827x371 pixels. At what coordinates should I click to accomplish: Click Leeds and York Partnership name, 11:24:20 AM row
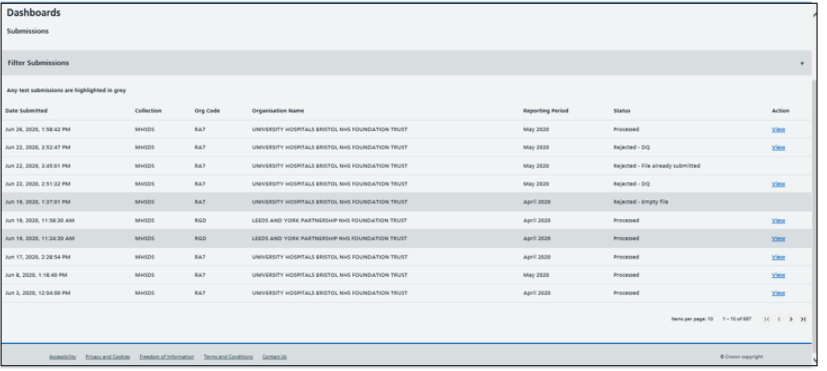click(x=329, y=238)
